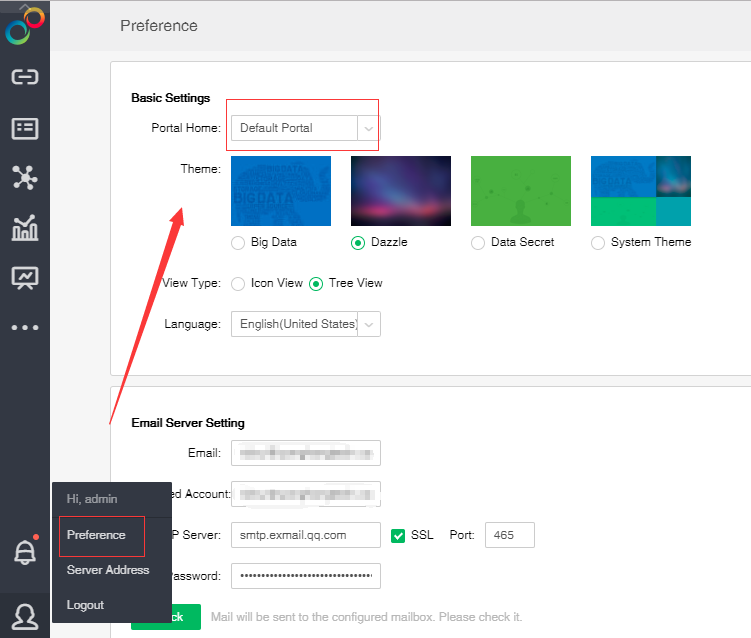Open the Language dropdown
751x638 pixels.
coord(369,324)
